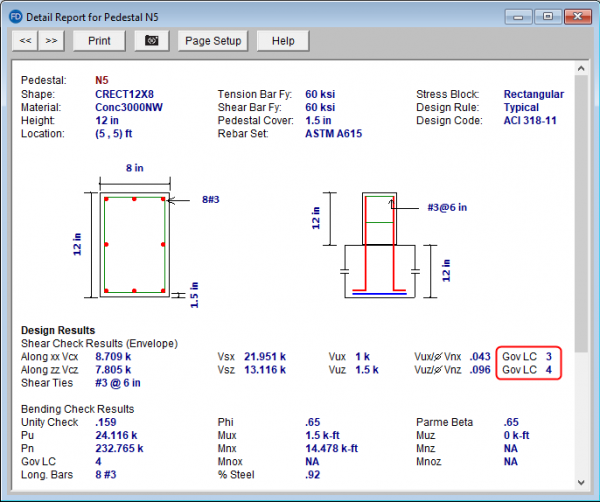Click Vuz/øVnz ratio .096
Image resolution: width=600 pixels, height=502 pixels.
pos(480,370)
